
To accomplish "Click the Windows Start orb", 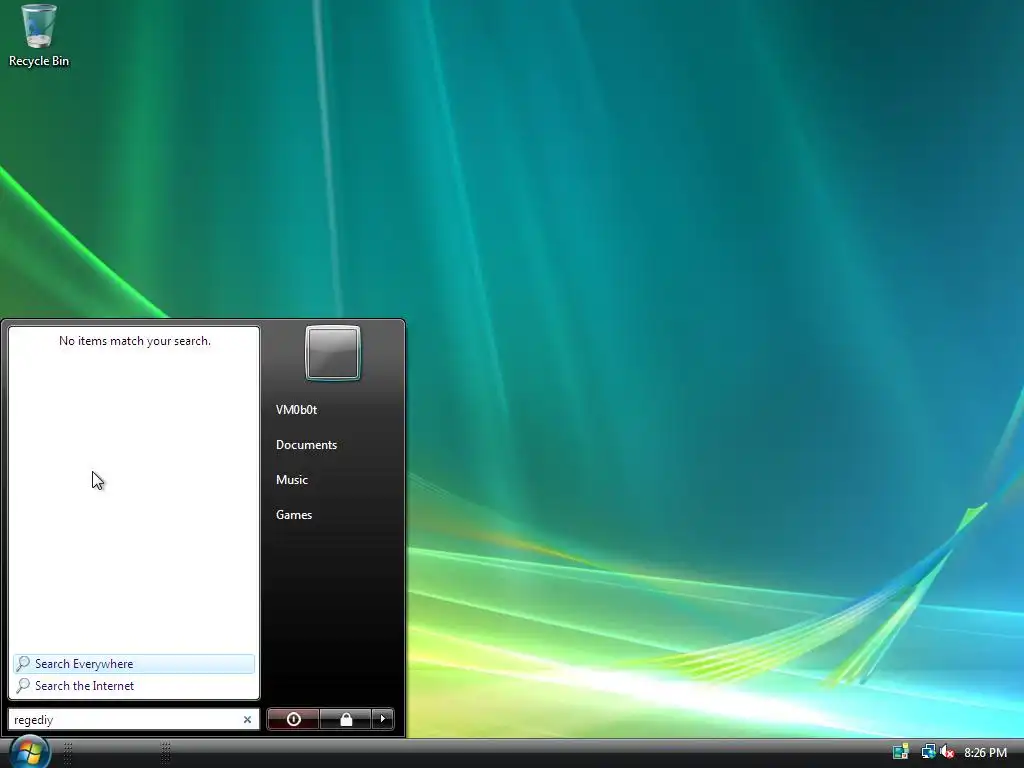I will 29,752.
